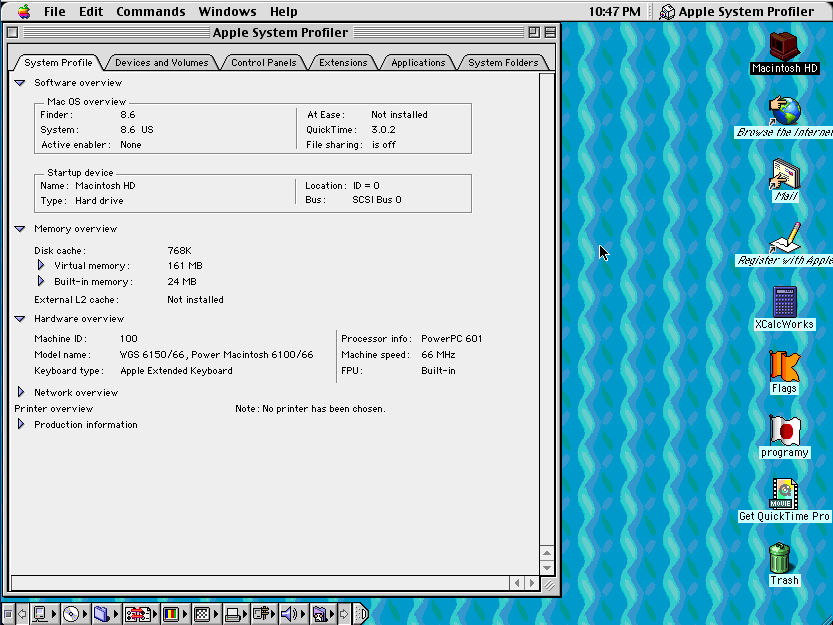The width and height of the screenshot is (833, 625).
Task: Click the CD disc module in Control Strip
Action: coord(75,614)
